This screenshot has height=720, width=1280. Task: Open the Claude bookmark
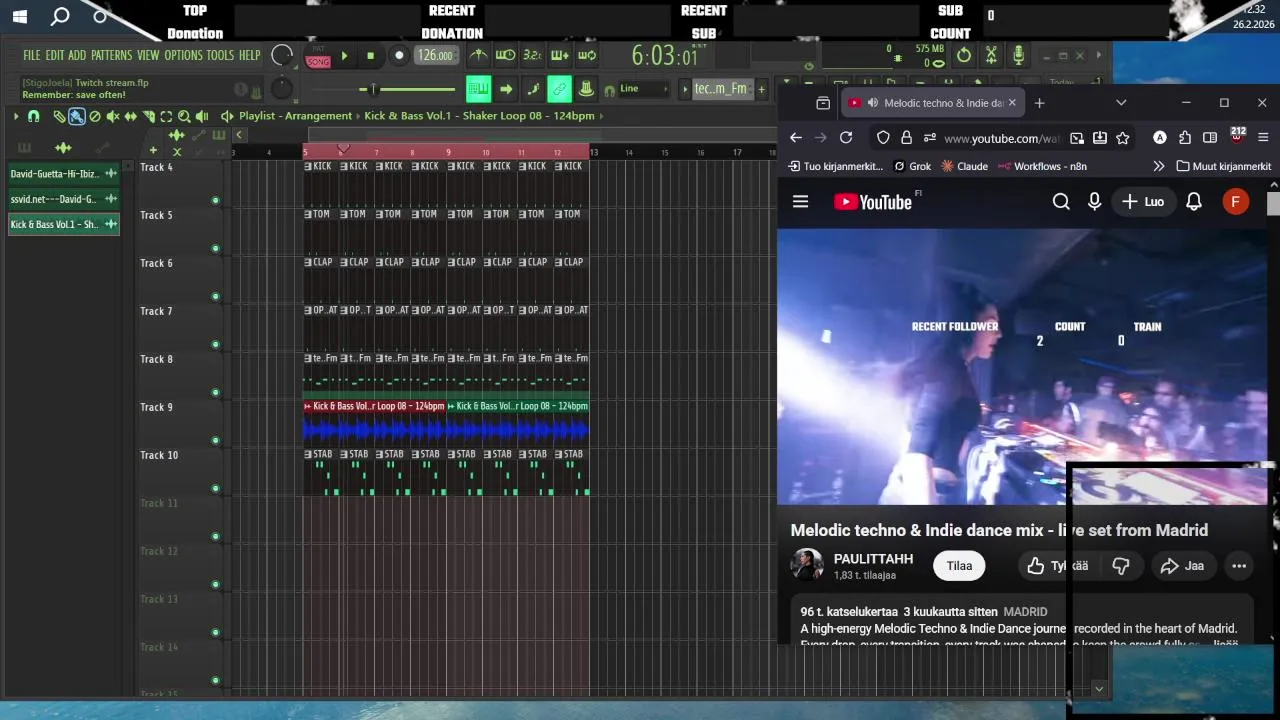click(963, 166)
